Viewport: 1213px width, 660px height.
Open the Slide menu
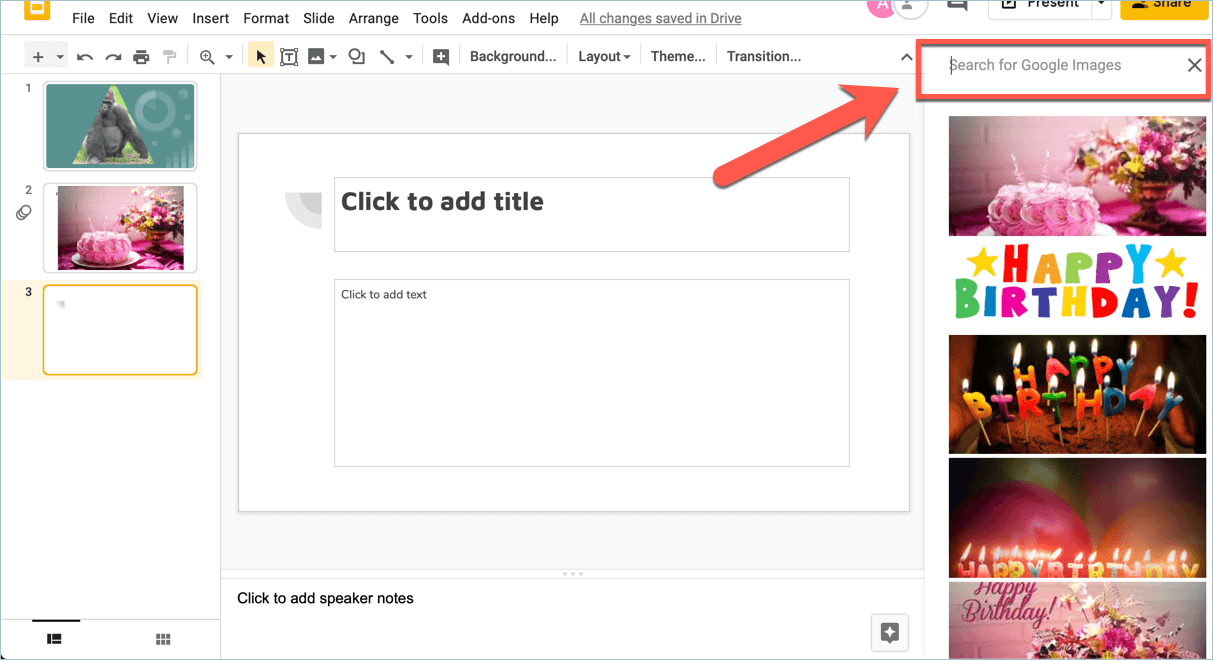click(318, 17)
